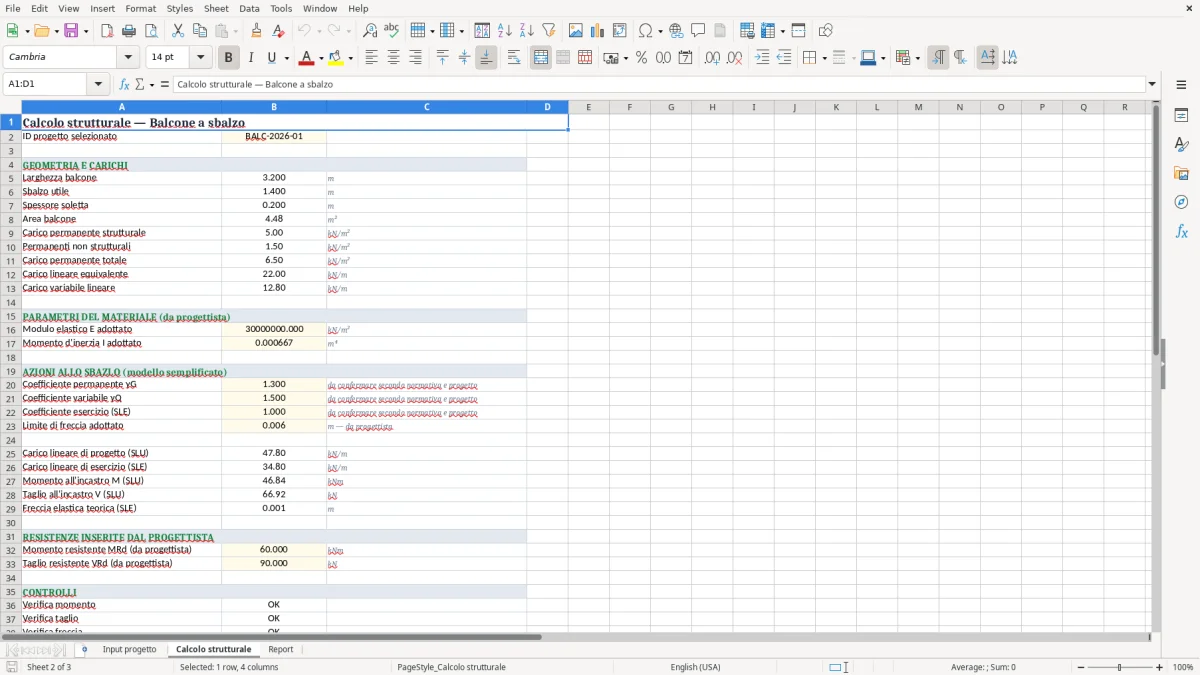Click the Cut scissors icon
Image resolution: width=1200 pixels, height=675 pixels.
[178, 31]
